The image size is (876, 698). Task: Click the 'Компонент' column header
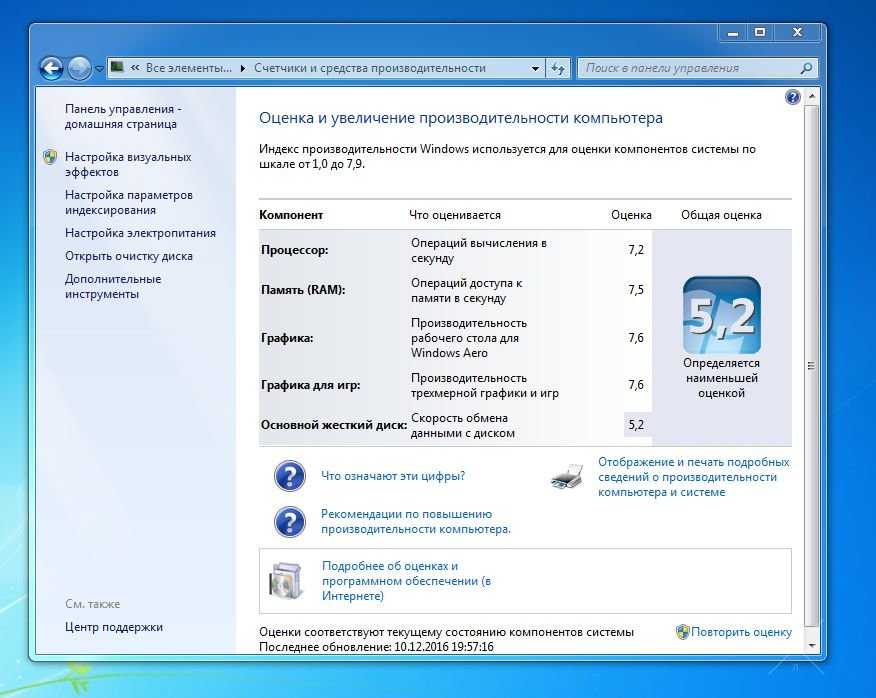point(291,215)
